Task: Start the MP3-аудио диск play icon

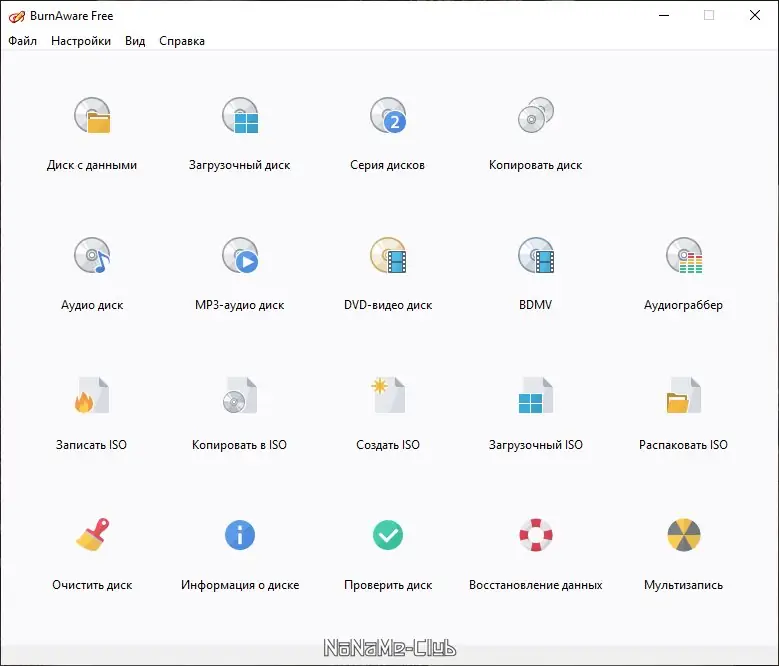Action: pos(240,255)
